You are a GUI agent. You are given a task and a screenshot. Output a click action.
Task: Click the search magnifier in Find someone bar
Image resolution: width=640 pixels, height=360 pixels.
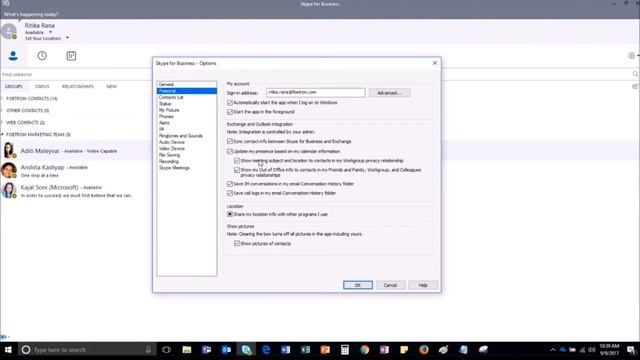[636, 74]
